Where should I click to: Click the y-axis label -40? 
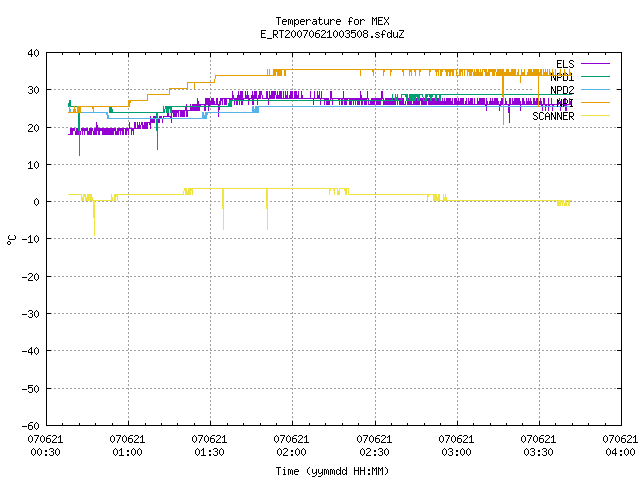click(x=31, y=351)
